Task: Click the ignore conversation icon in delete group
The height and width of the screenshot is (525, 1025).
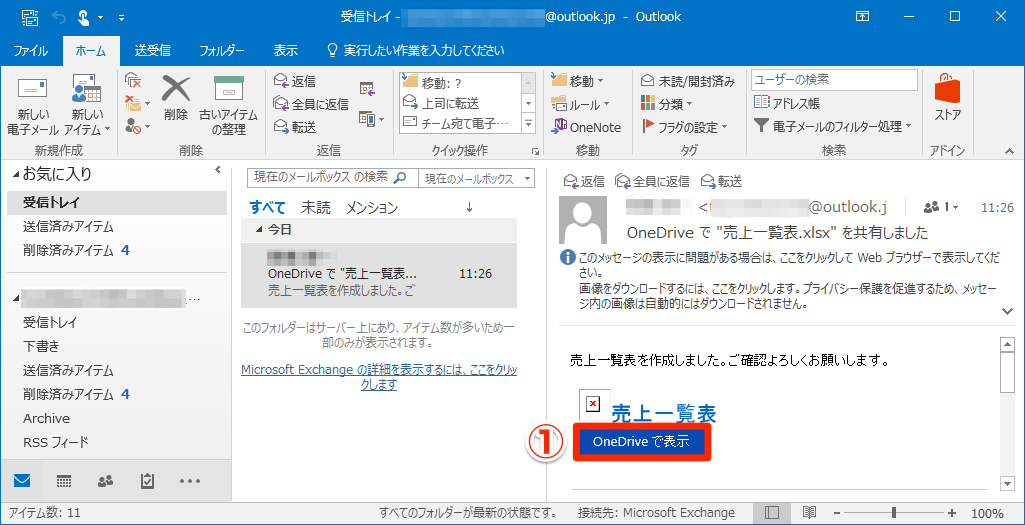Action: pos(133,80)
